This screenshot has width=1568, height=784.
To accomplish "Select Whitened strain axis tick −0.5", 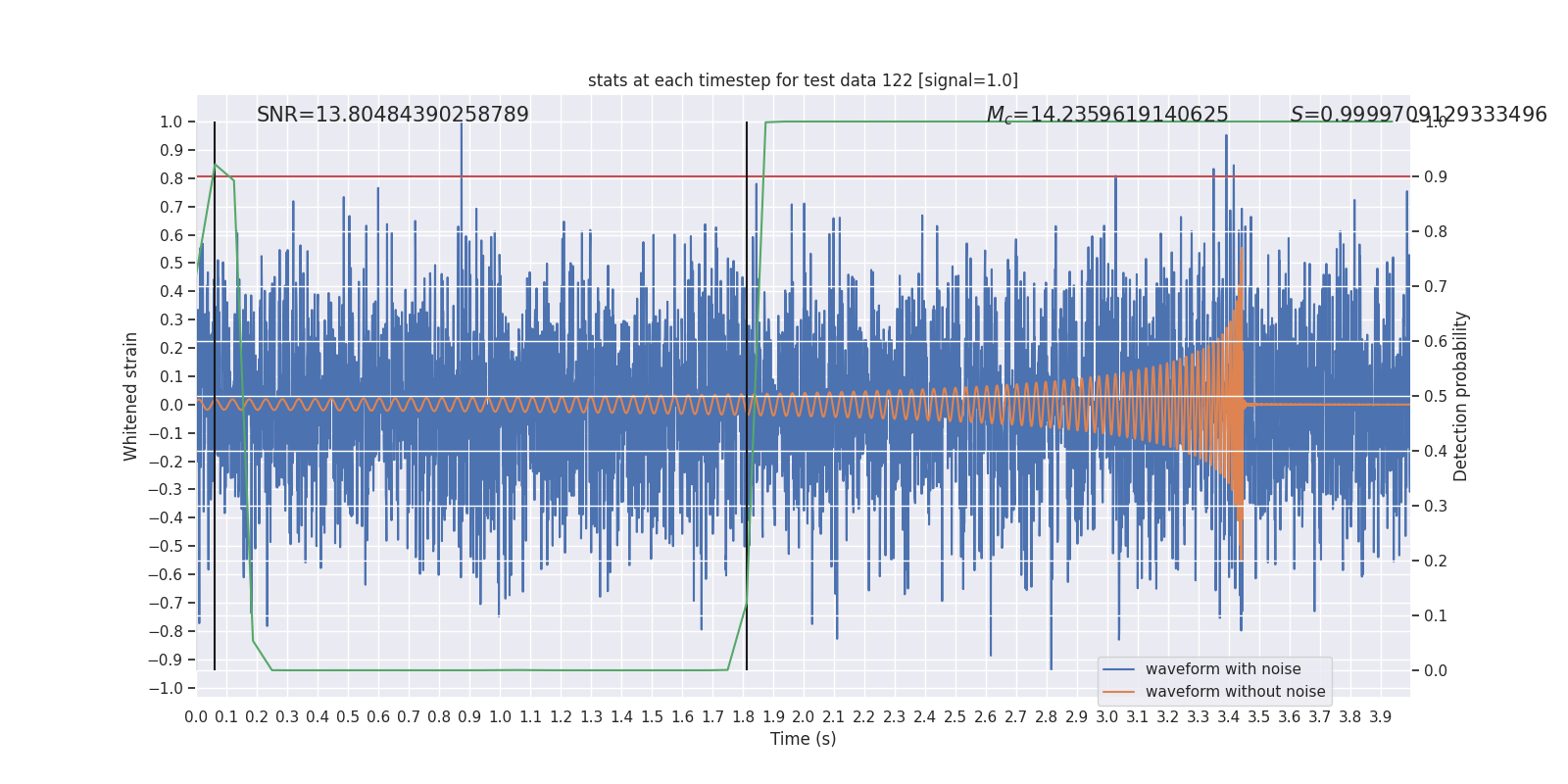I will point(166,547).
